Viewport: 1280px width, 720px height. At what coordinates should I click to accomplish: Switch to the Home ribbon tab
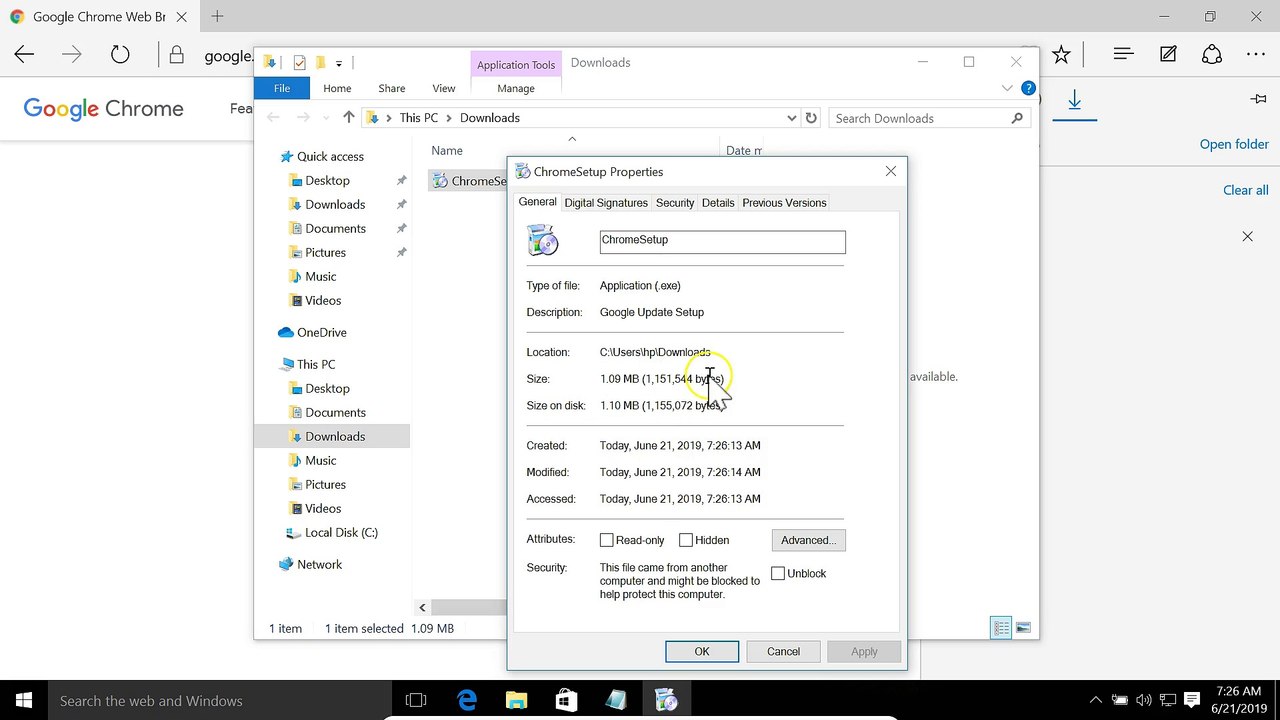pos(337,88)
